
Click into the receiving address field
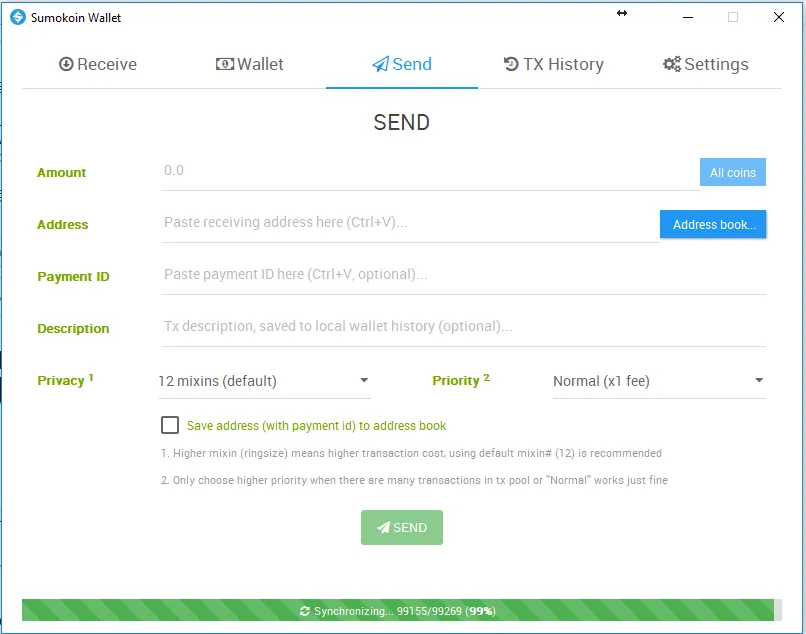tap(411, 224)
